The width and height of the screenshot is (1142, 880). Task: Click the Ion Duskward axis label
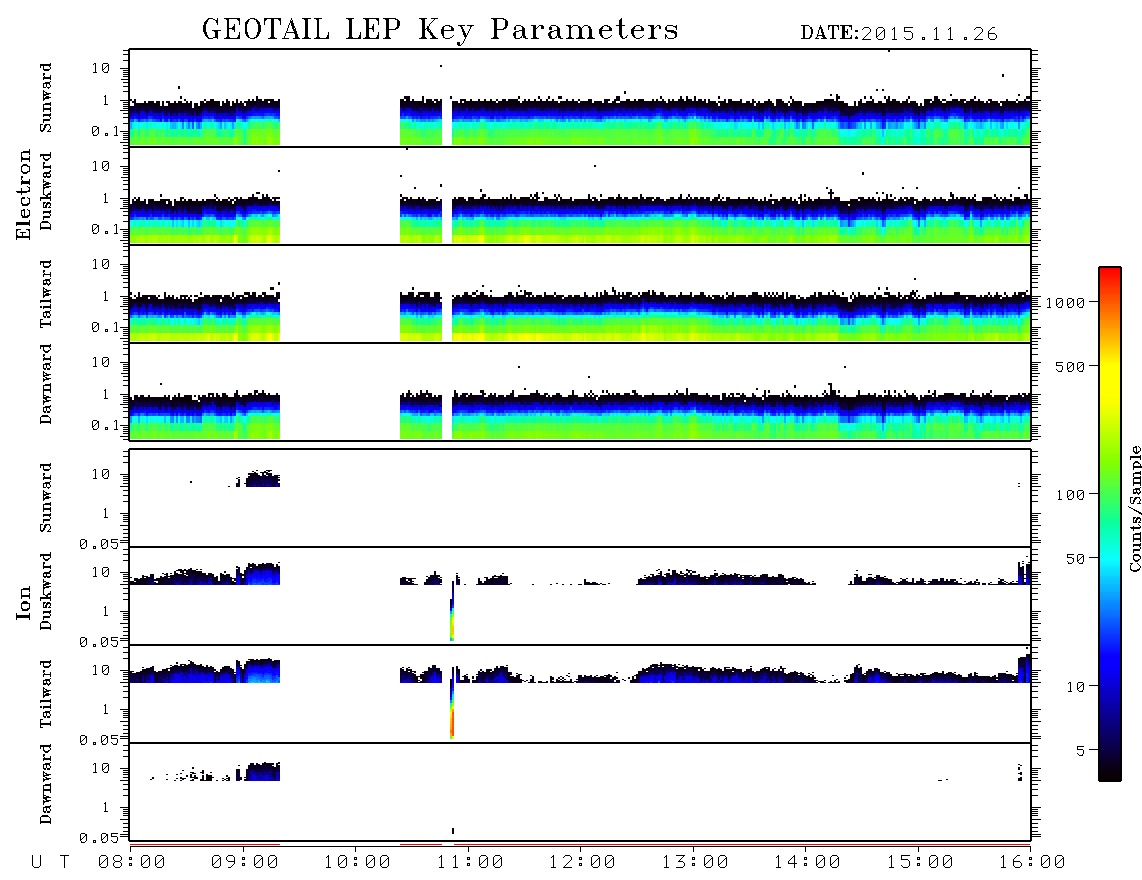point(46,591)
